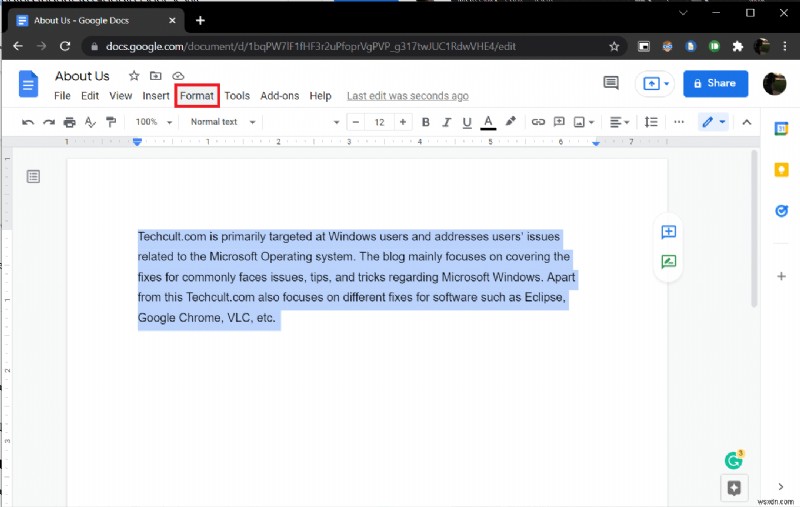Open the Normal text style dropdown
The width and height of the screenshot is (800, 507).
(222, 122)
